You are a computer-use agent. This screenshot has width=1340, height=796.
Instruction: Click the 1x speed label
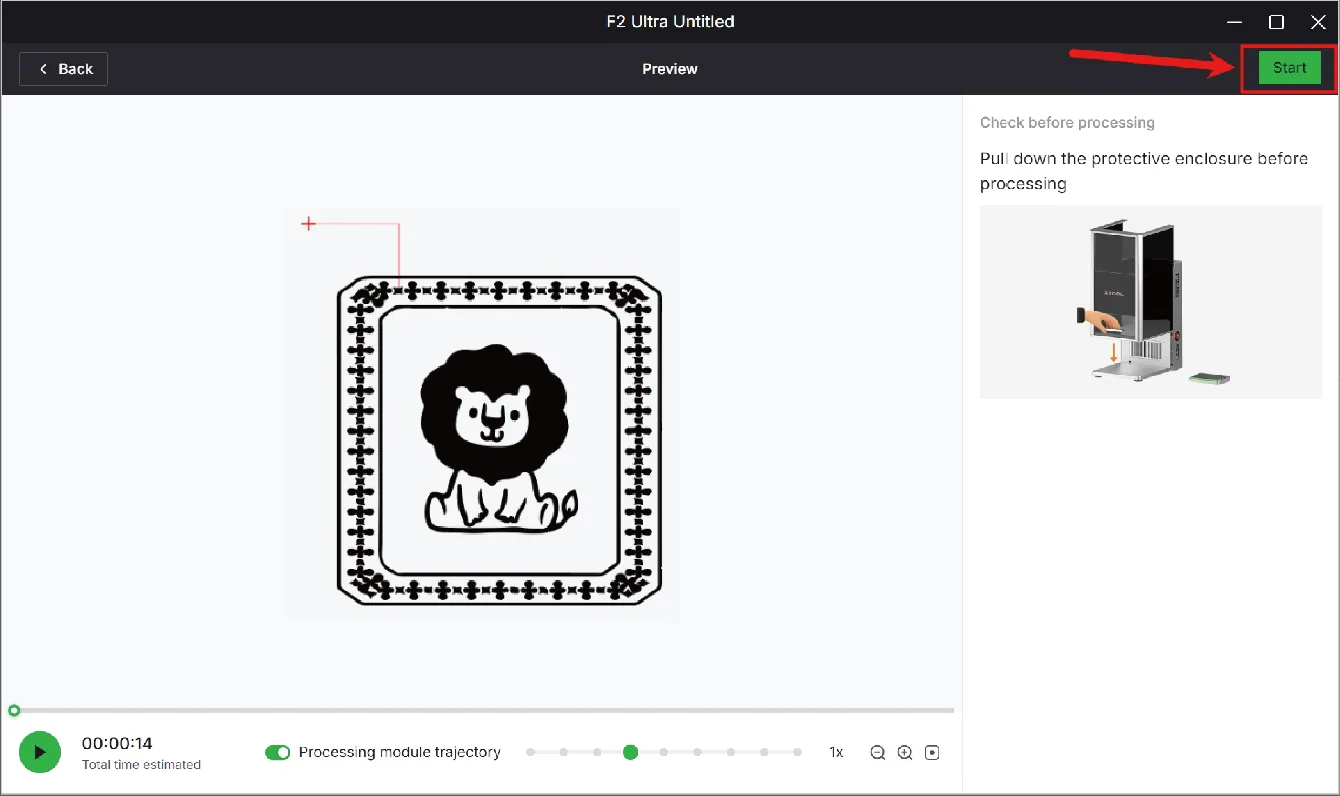tap(836, 753)
